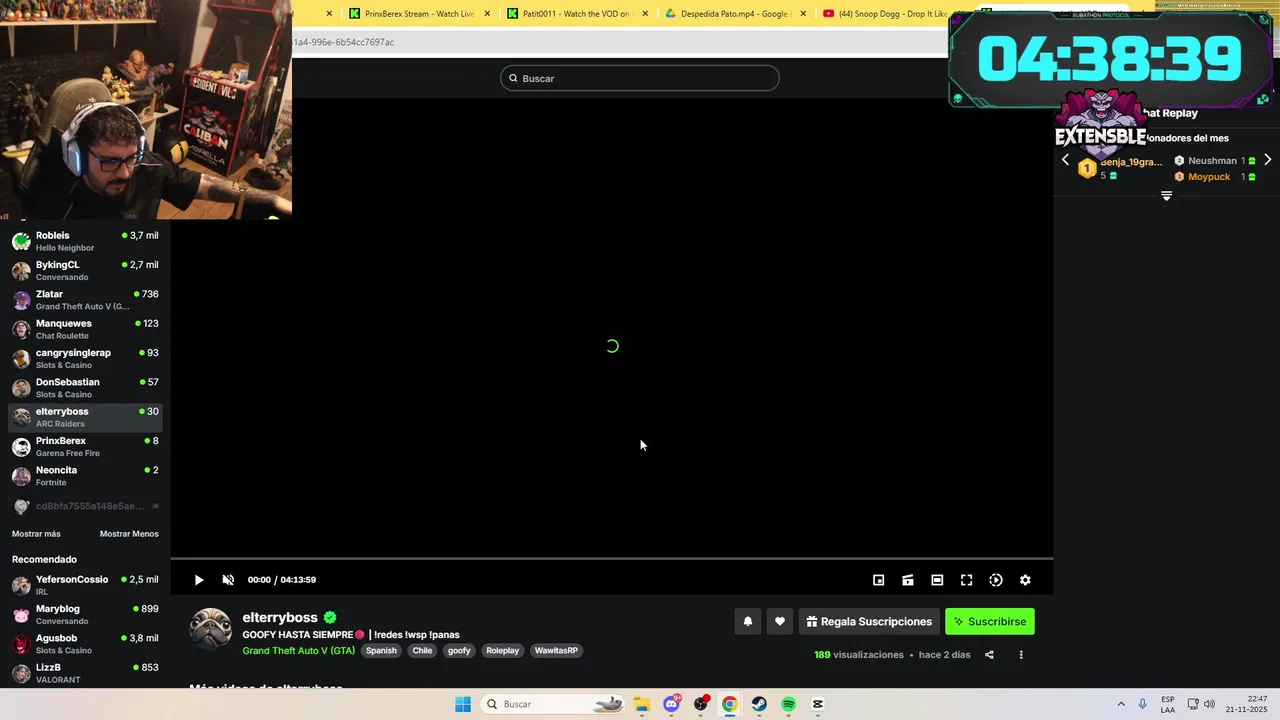Enter fullscreen mode
The image size is (1280, 720).
pos(967,580)
